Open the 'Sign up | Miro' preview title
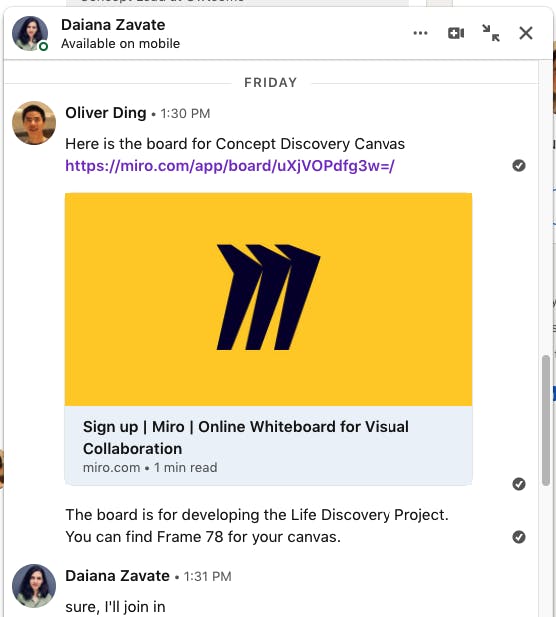556x617 pixels. [x=246, y=438]
